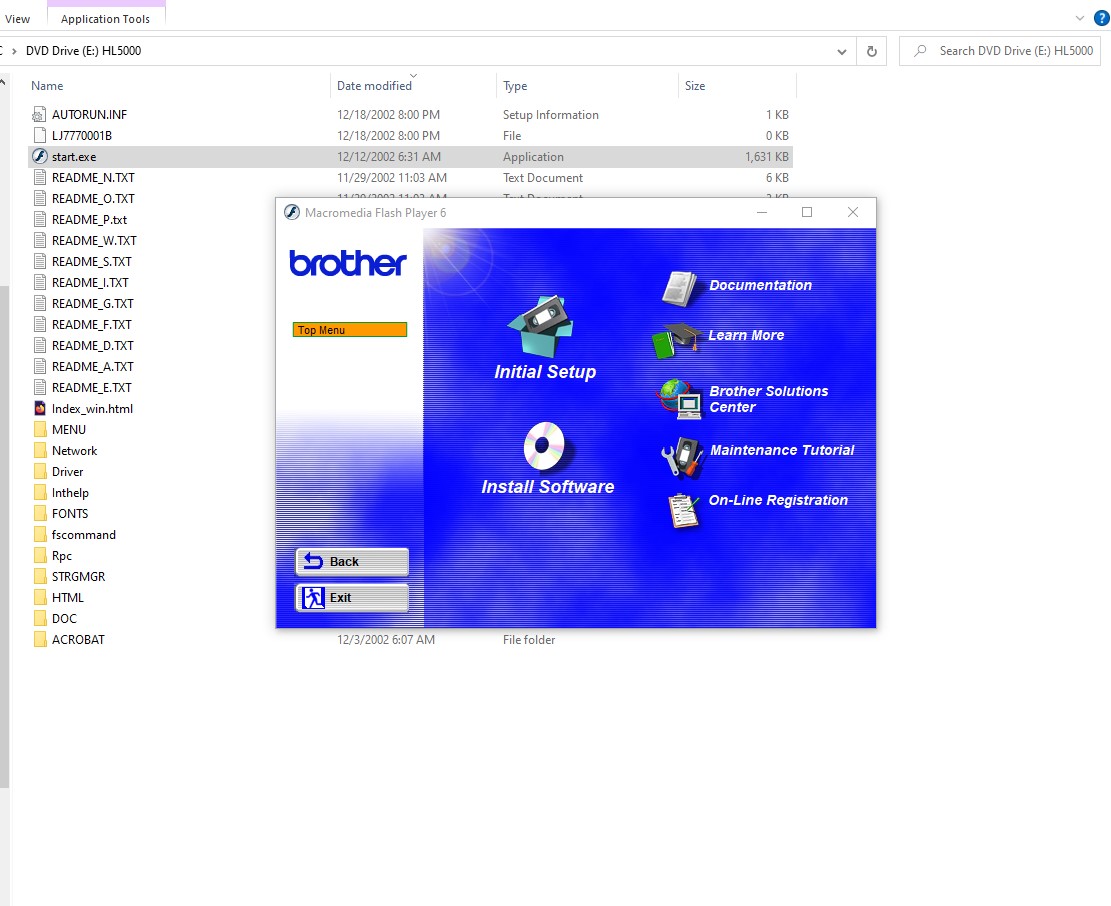Click the Install Software CD icon
This screenshot has height=906, width=1111.
[544, 447]
